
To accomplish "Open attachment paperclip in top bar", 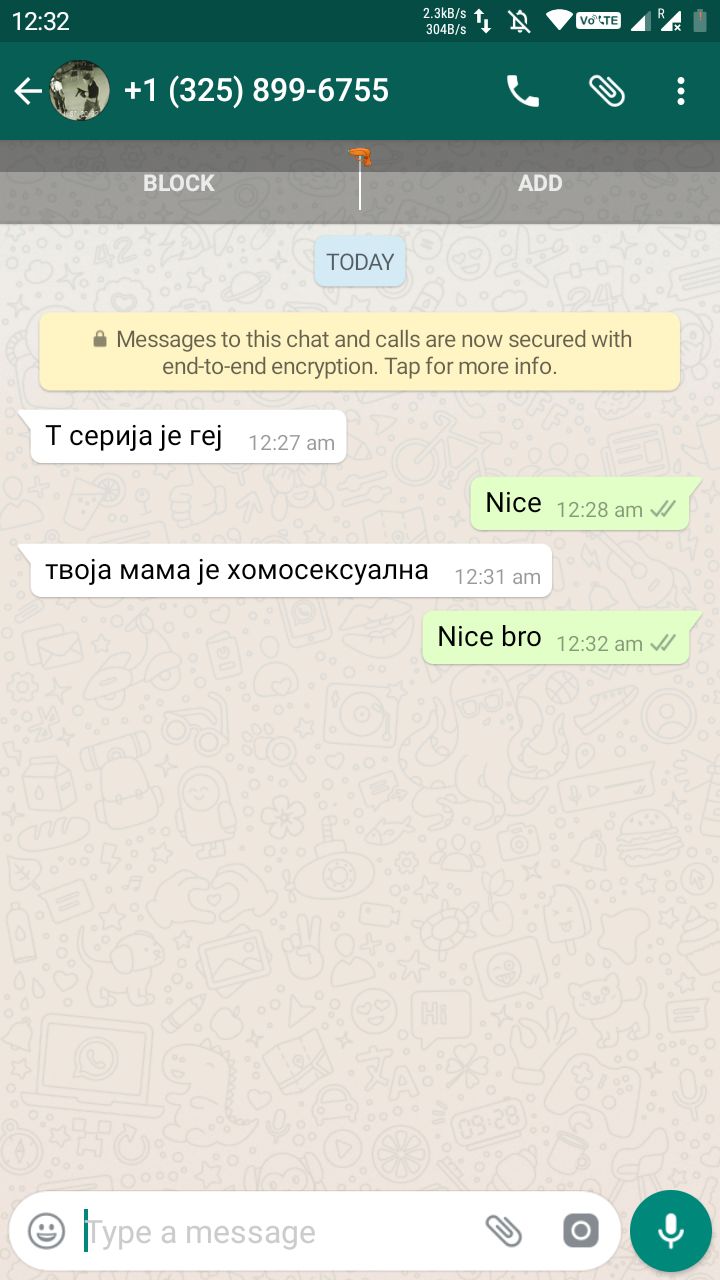I will coord(606,91).
